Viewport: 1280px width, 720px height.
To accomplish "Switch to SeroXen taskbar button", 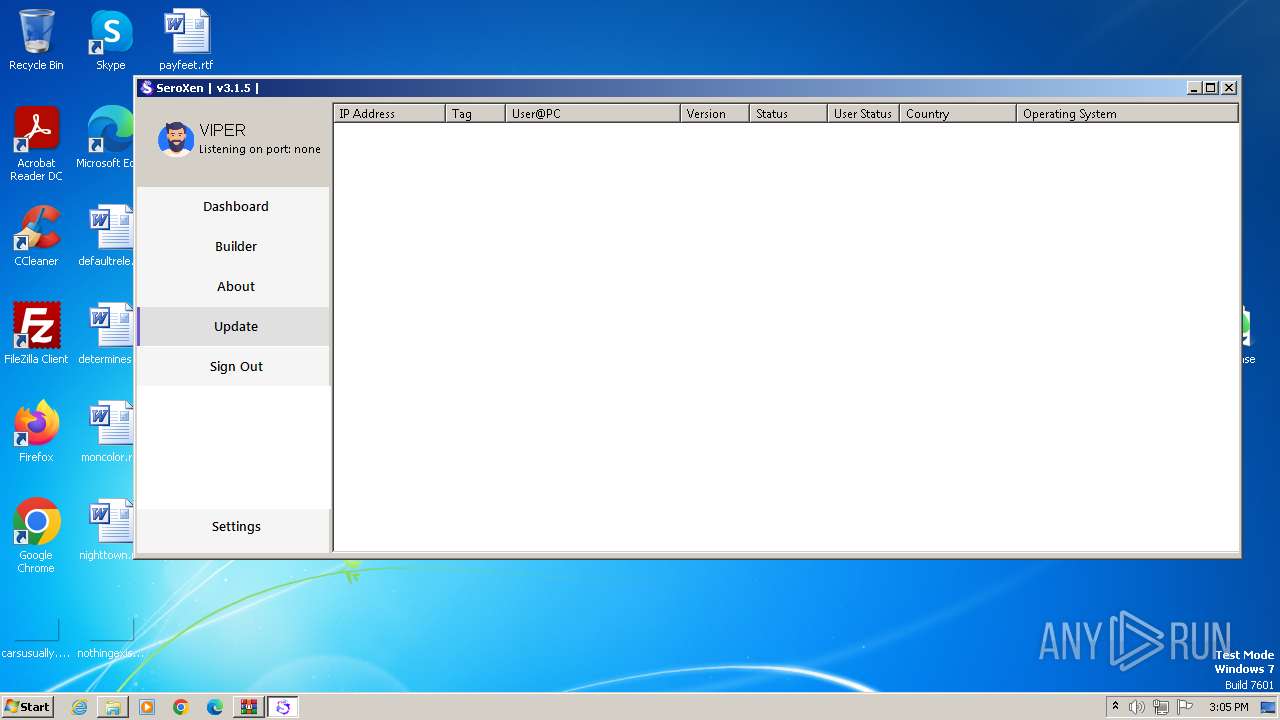I will (283, 707).
